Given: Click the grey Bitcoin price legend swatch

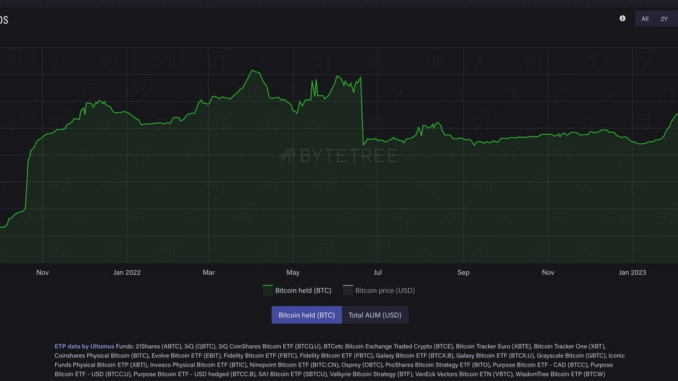Looking at the screenshot, I should (348, 290).
